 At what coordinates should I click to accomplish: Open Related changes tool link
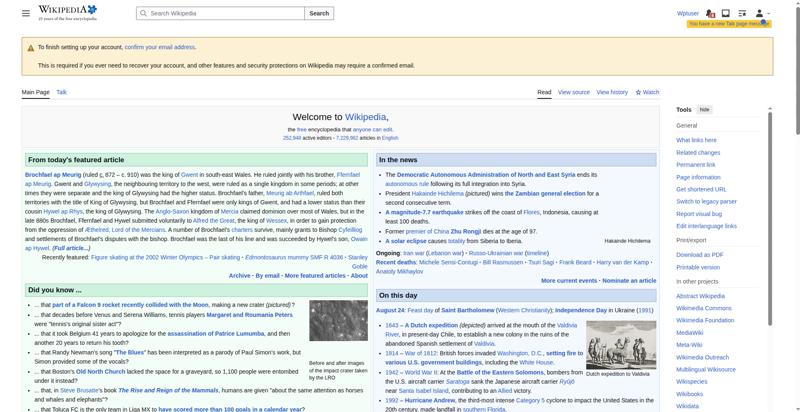(698, 152)
